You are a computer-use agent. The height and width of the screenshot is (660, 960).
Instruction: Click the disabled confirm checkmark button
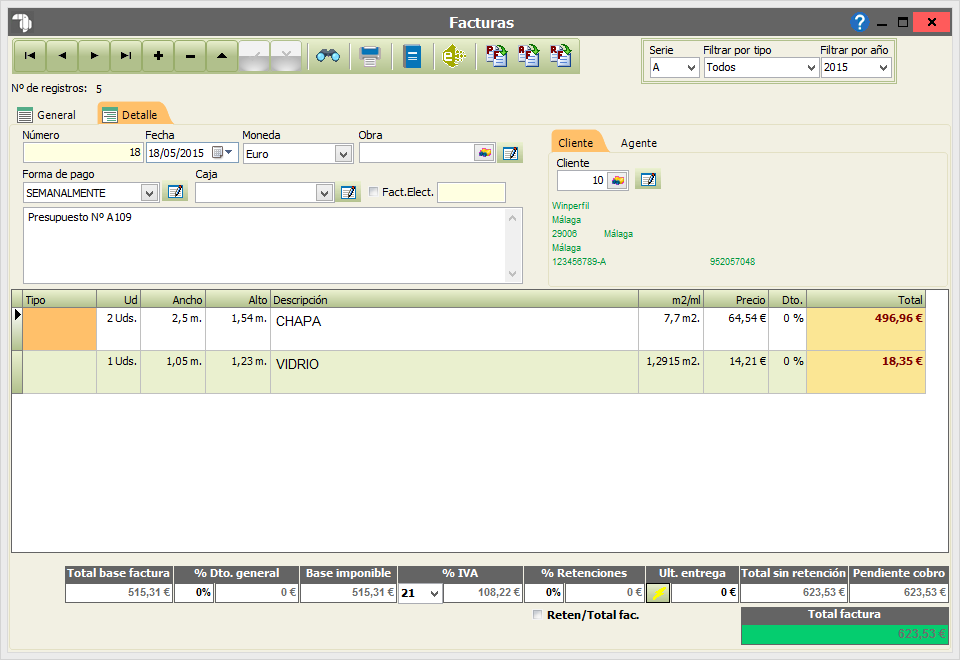click(x=254, y=56)
